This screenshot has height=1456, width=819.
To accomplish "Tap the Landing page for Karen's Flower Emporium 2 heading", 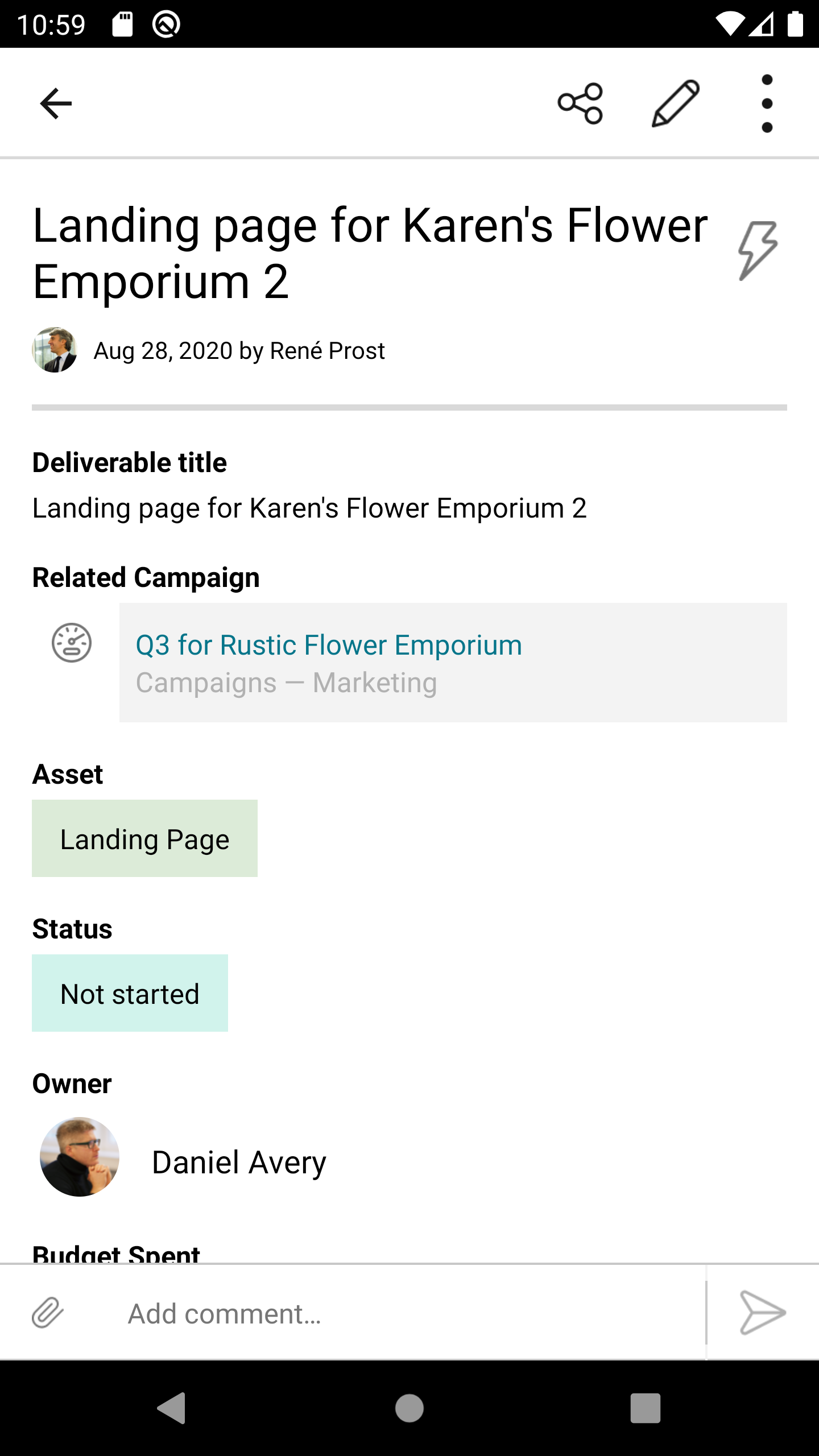I will 370,253.
